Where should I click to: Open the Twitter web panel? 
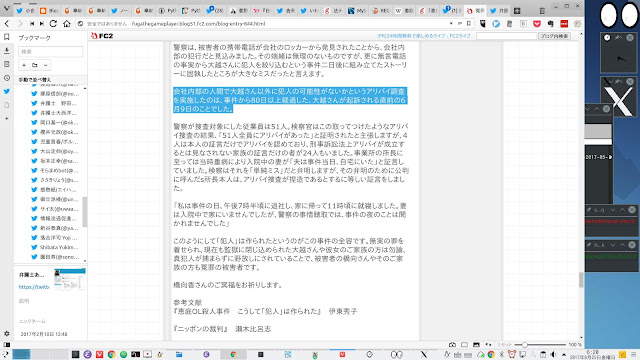pyautogui.click(x=7, y=91)
